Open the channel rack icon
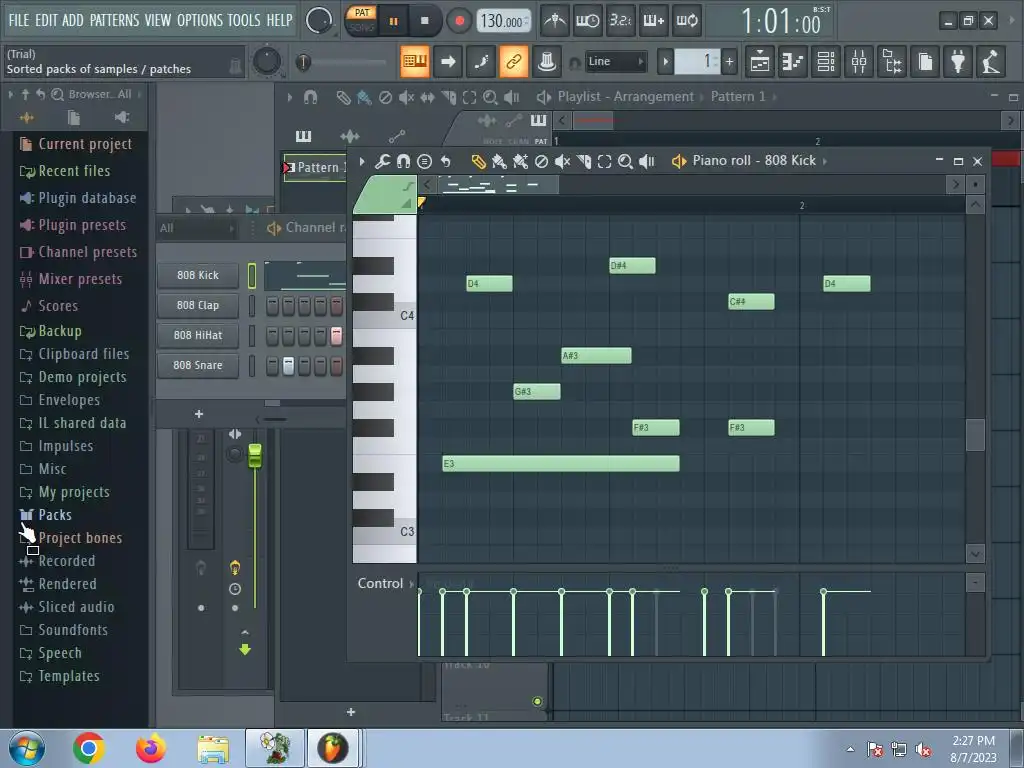 tap(826, 62)
